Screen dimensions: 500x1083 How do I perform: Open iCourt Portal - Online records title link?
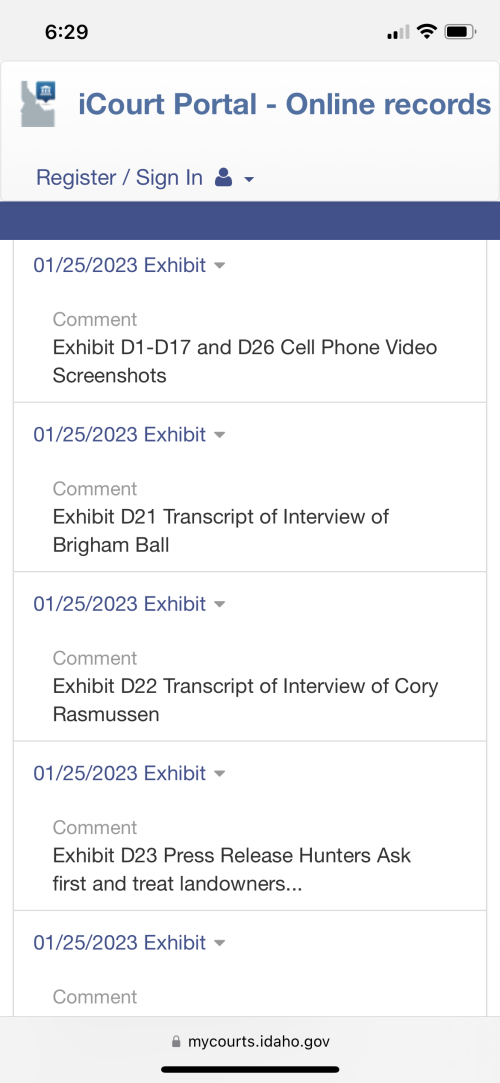284,104
